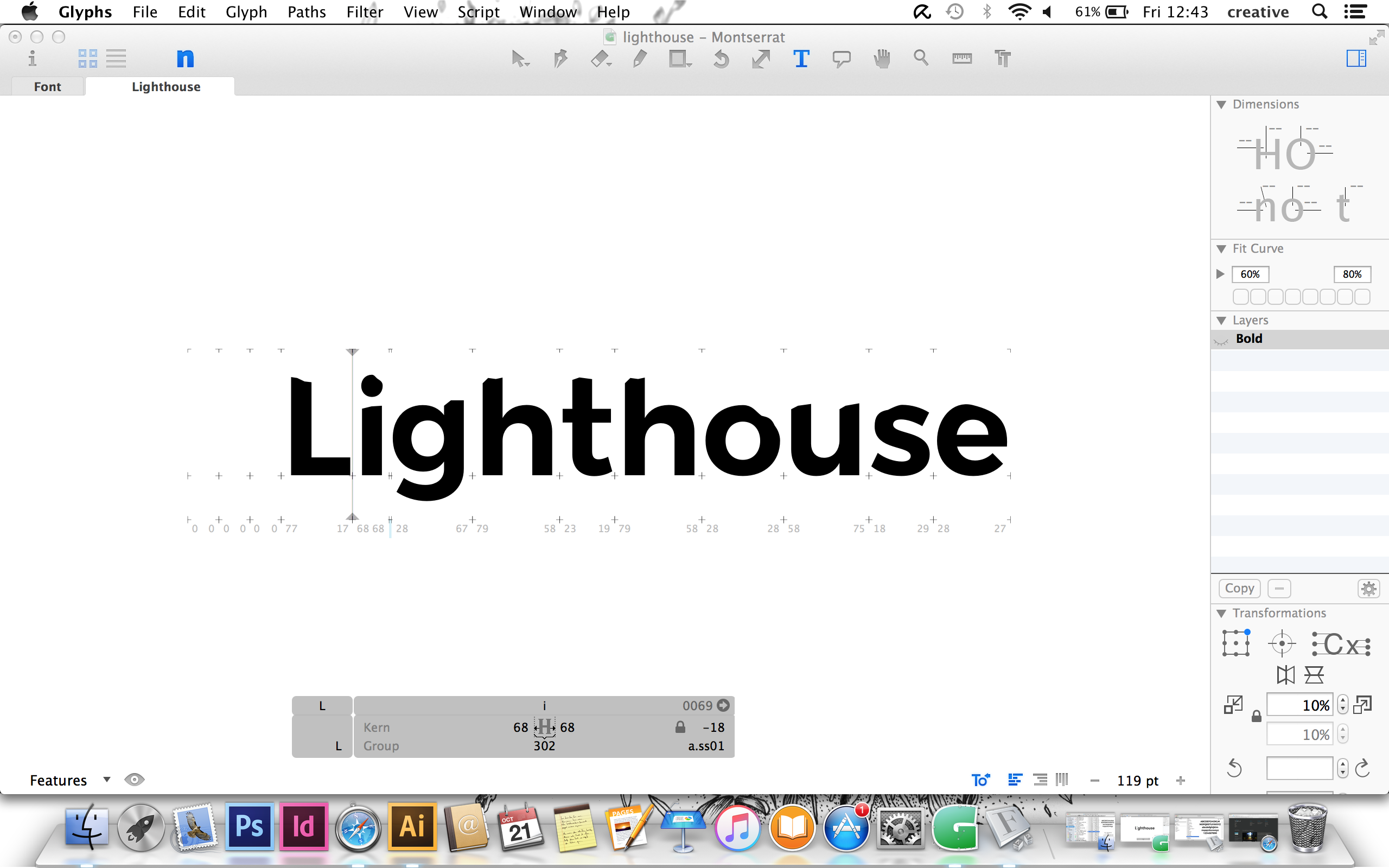Collapse the Dimensions section
The image size is (1389, 868).
pos(1221,105)
